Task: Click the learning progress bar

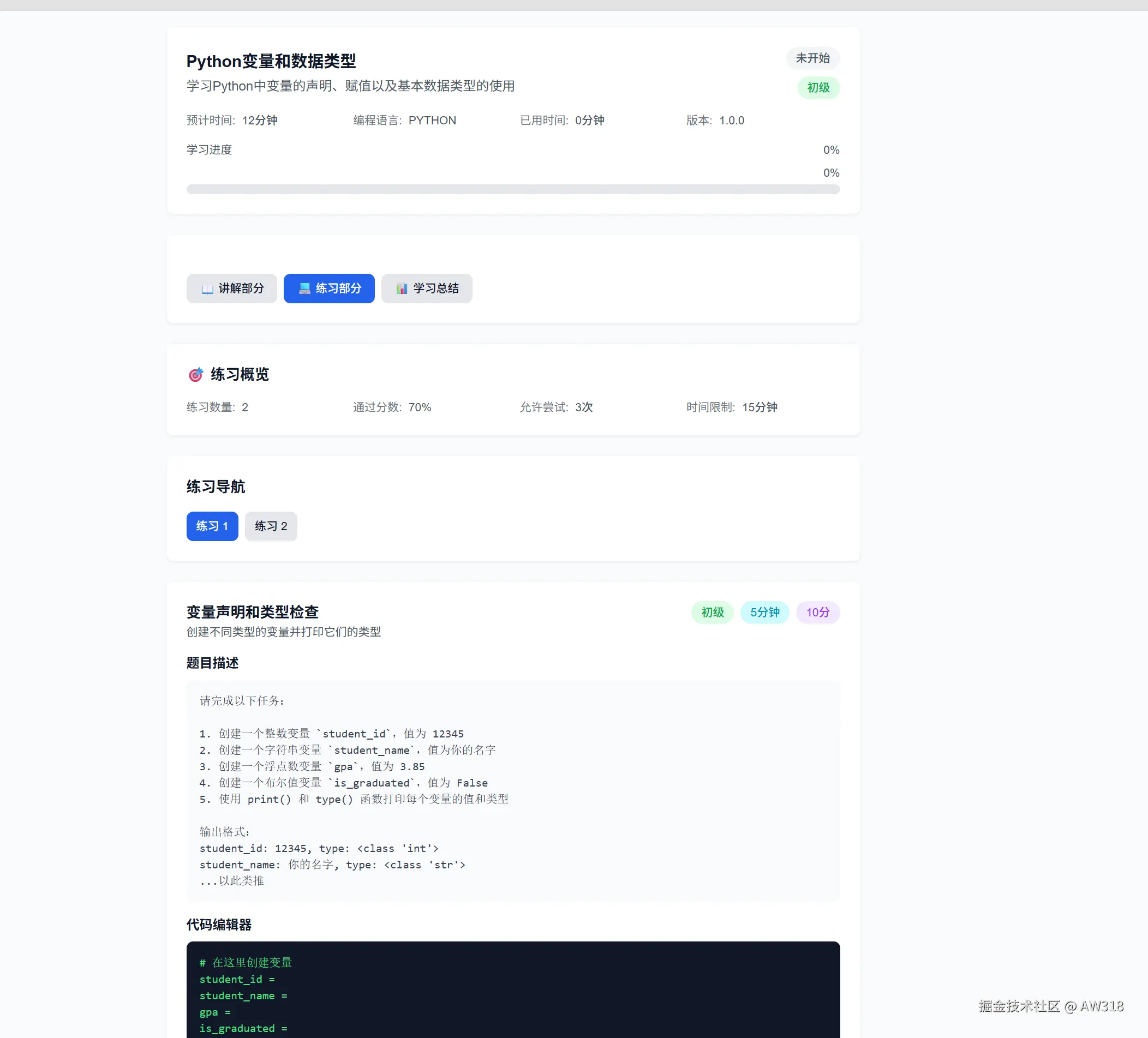Action: (x=512, y=189)
